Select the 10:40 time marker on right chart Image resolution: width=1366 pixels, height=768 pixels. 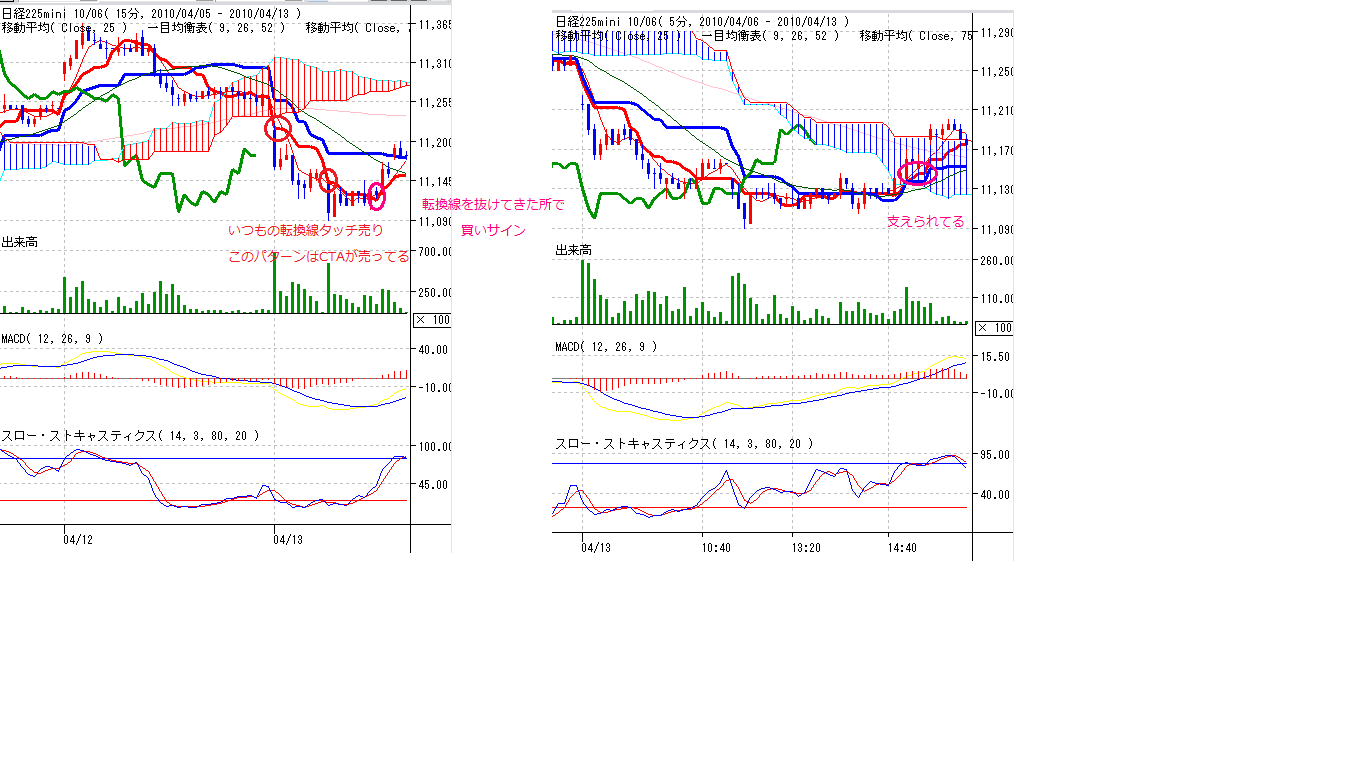point(716,547)
